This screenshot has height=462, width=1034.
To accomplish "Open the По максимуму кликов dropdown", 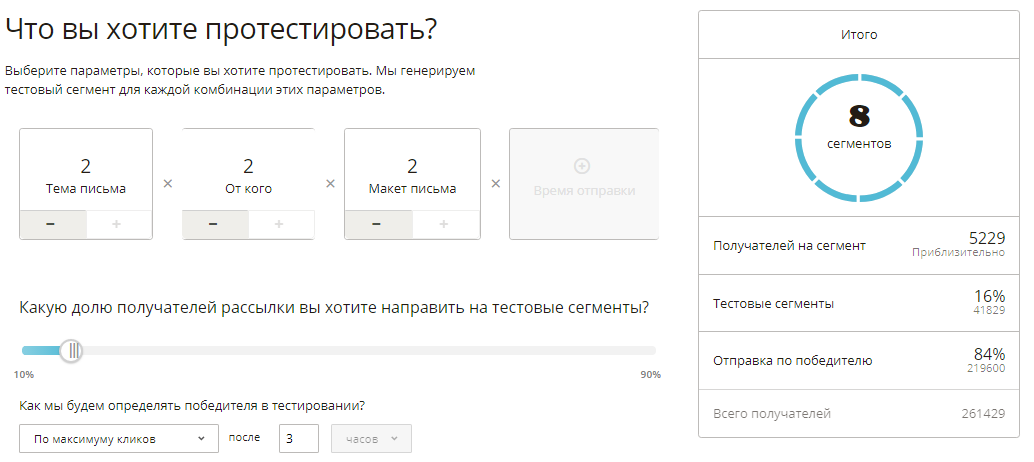I will 118,438.
